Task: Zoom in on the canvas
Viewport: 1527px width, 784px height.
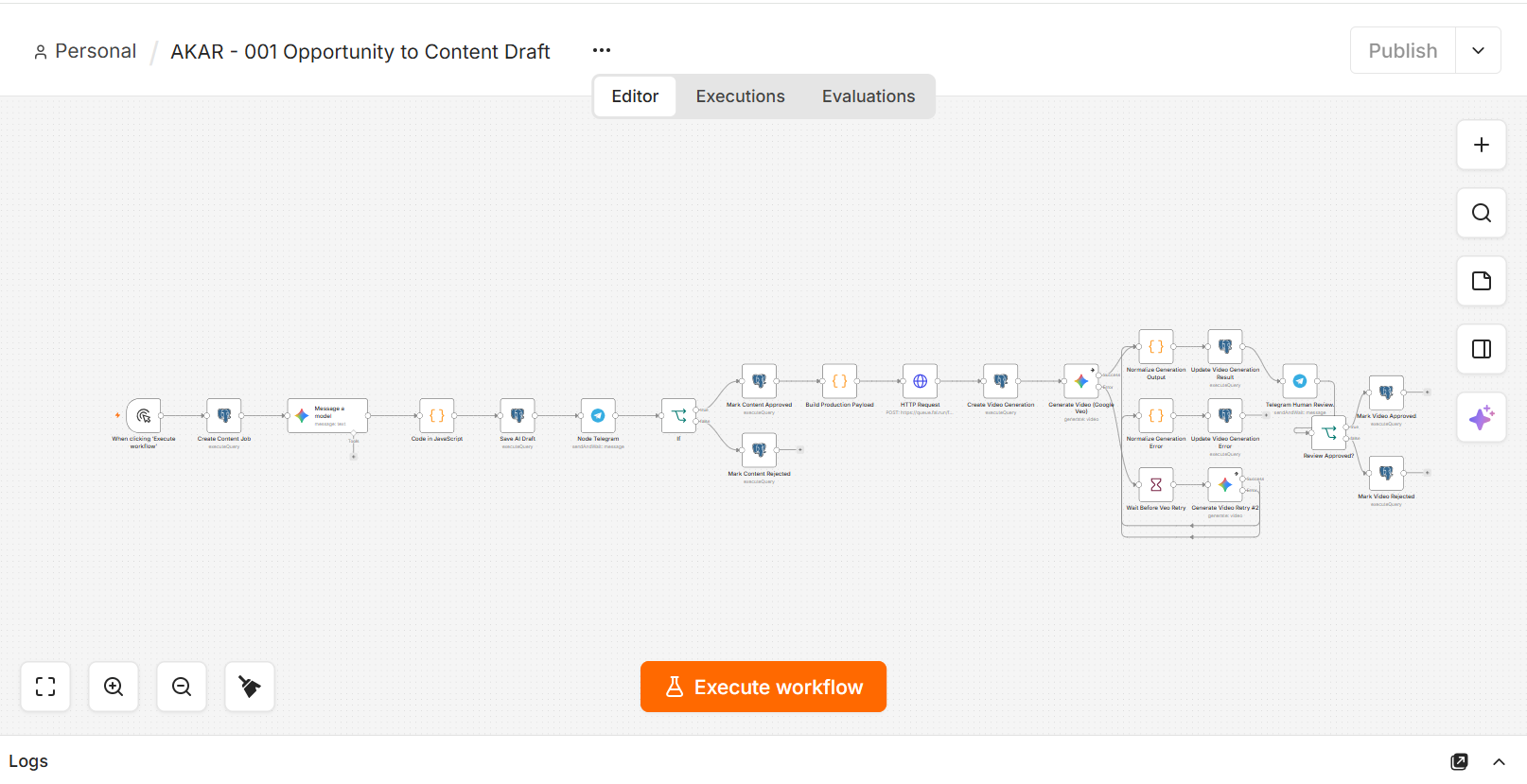Action: click(114, 687)
